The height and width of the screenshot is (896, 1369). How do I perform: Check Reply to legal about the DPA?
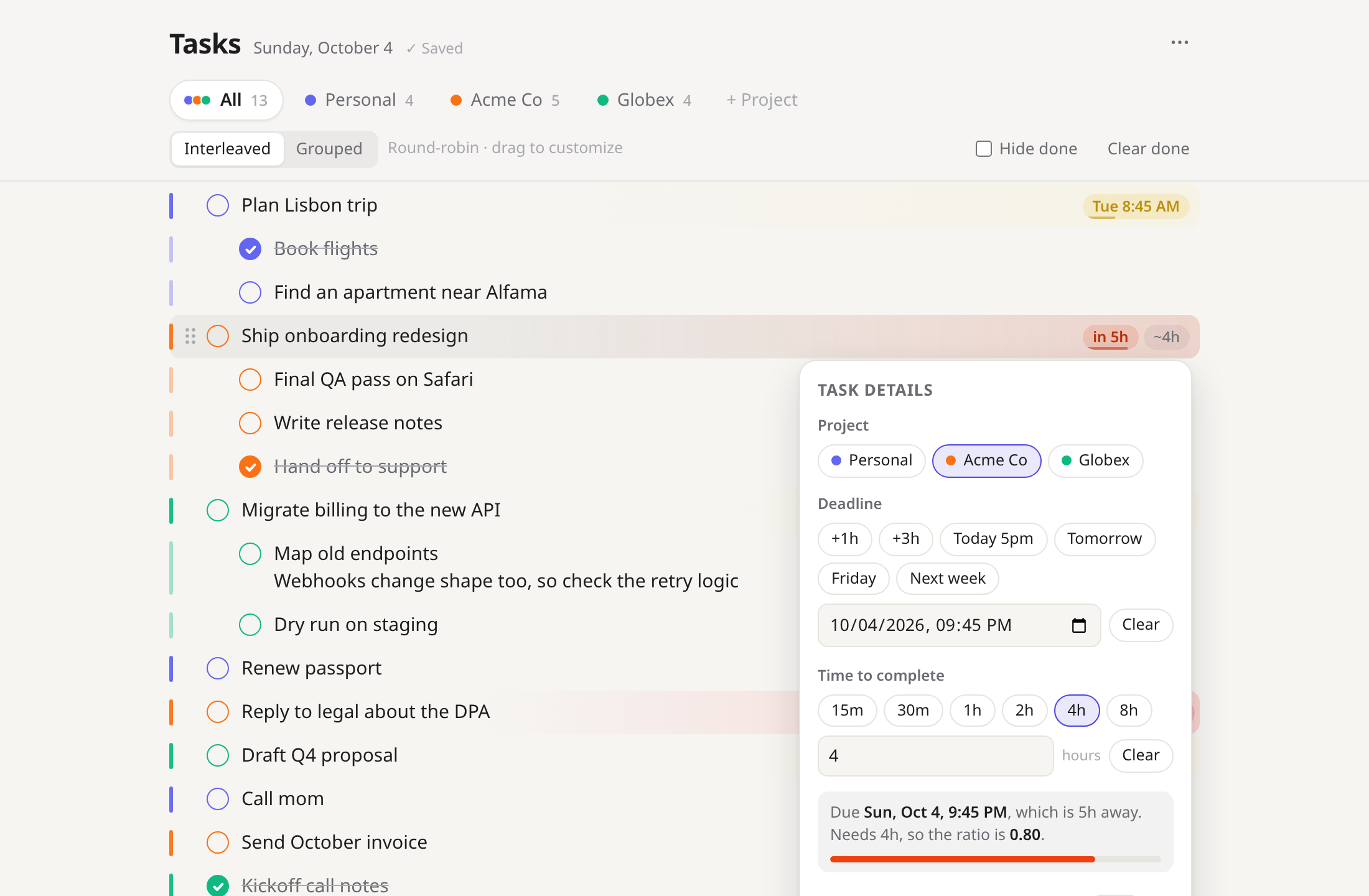point(218,712)
